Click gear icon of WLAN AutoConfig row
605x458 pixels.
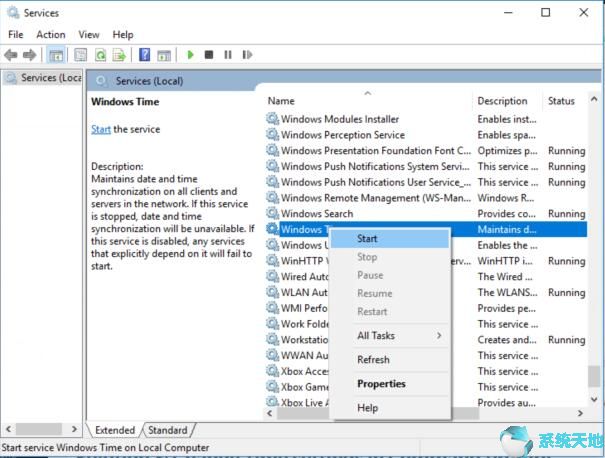pos(272,292)
